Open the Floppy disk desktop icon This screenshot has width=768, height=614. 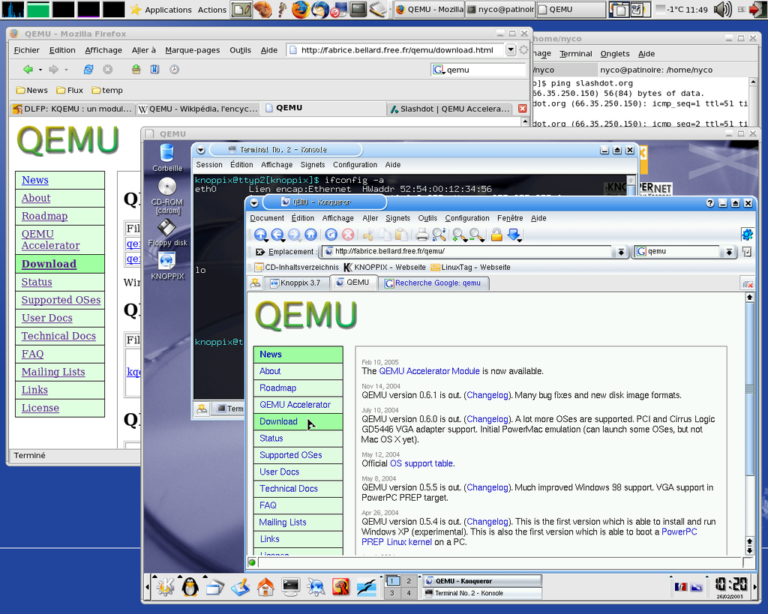click(167, 233)
